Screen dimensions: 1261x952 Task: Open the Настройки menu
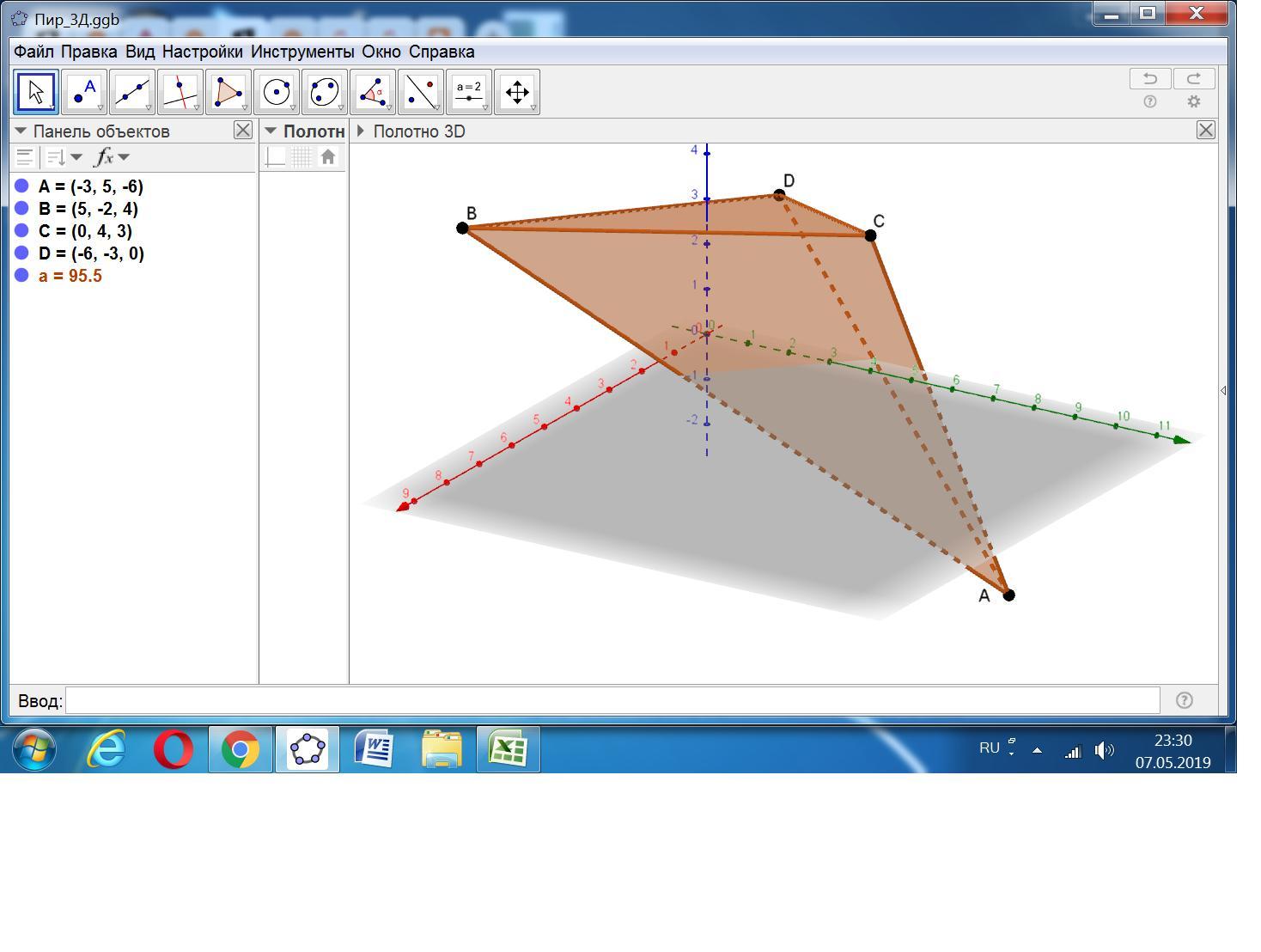202,52
